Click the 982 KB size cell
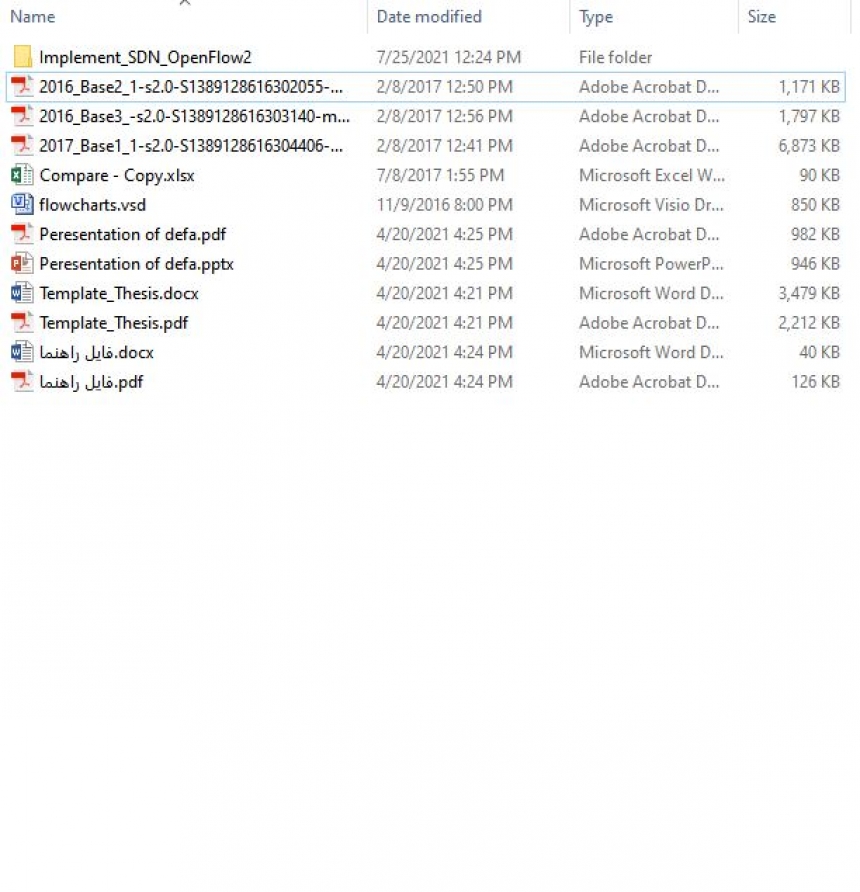 815,234
